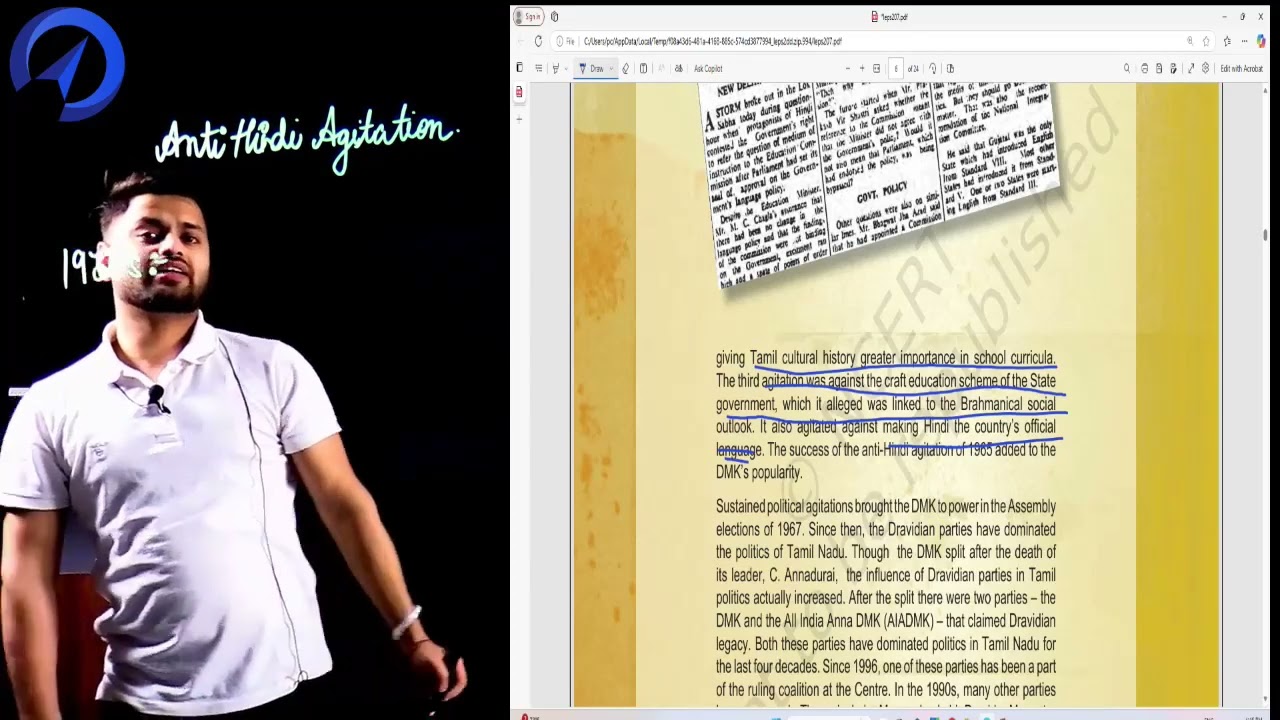Open the workspaces icon beside Sign in

point(555,17)
